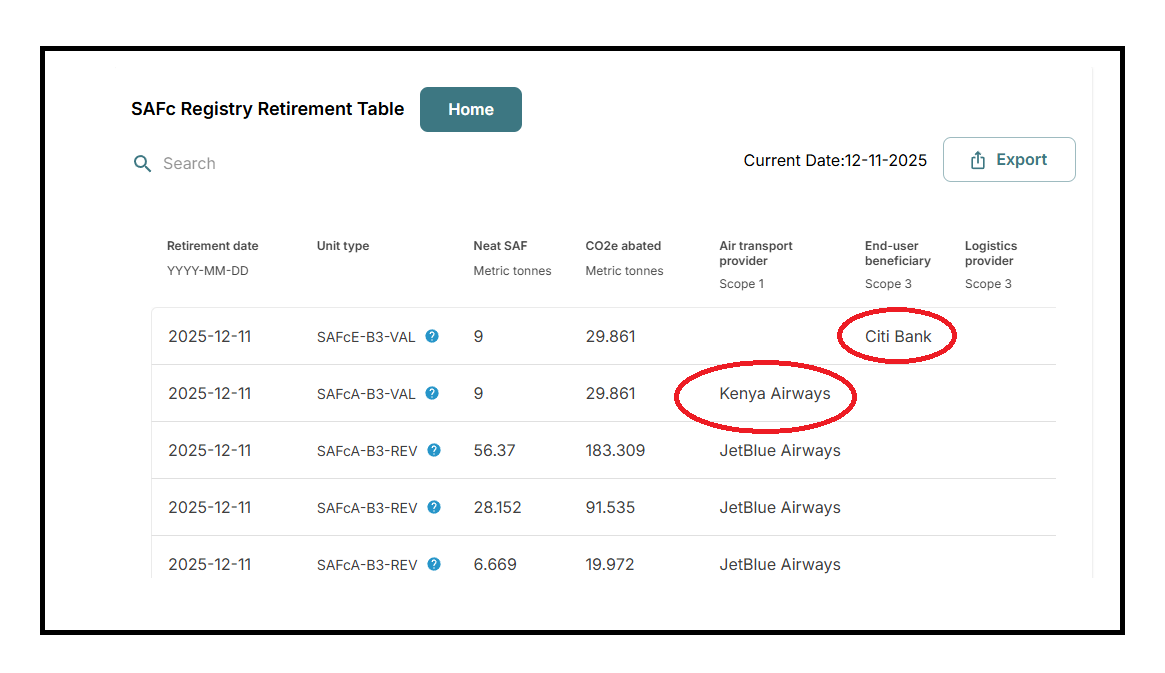
Task: Open help icon in the 28.152 row
Action: pos(434,507)
